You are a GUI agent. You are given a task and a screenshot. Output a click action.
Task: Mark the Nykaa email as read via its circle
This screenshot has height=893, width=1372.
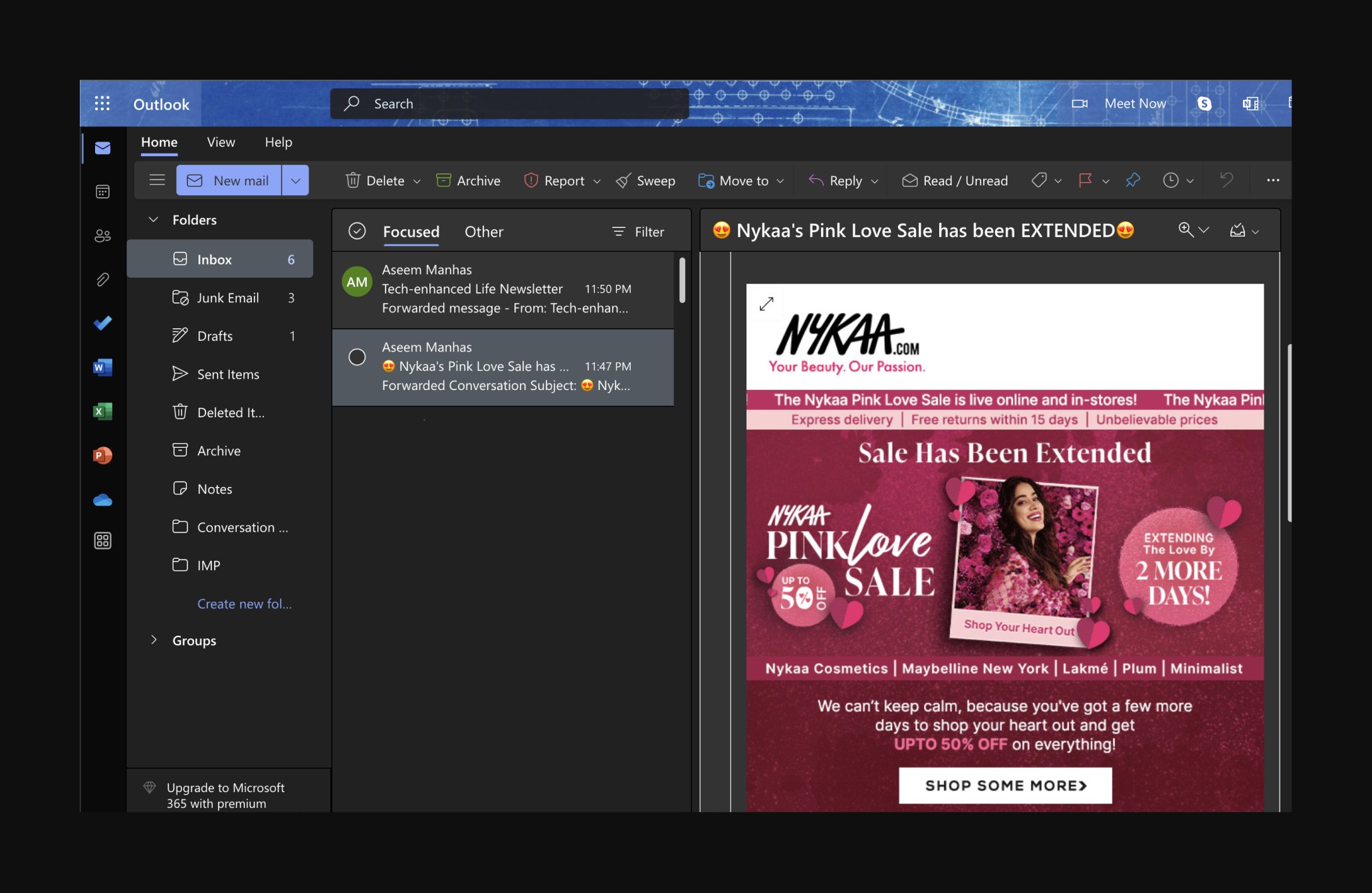coord(357,357)
